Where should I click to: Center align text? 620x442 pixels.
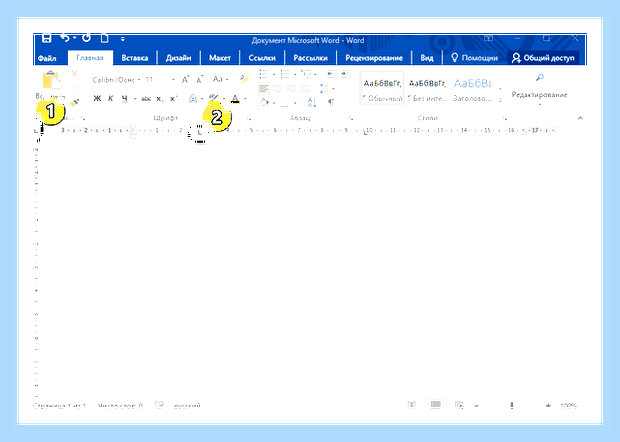point(278,89)
